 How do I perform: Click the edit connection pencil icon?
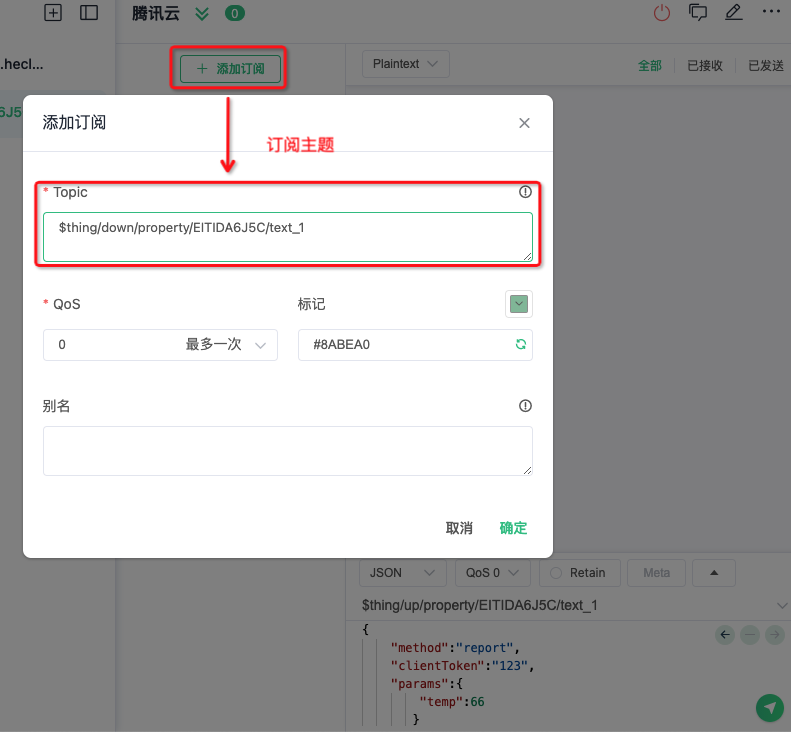coord(733,13)
